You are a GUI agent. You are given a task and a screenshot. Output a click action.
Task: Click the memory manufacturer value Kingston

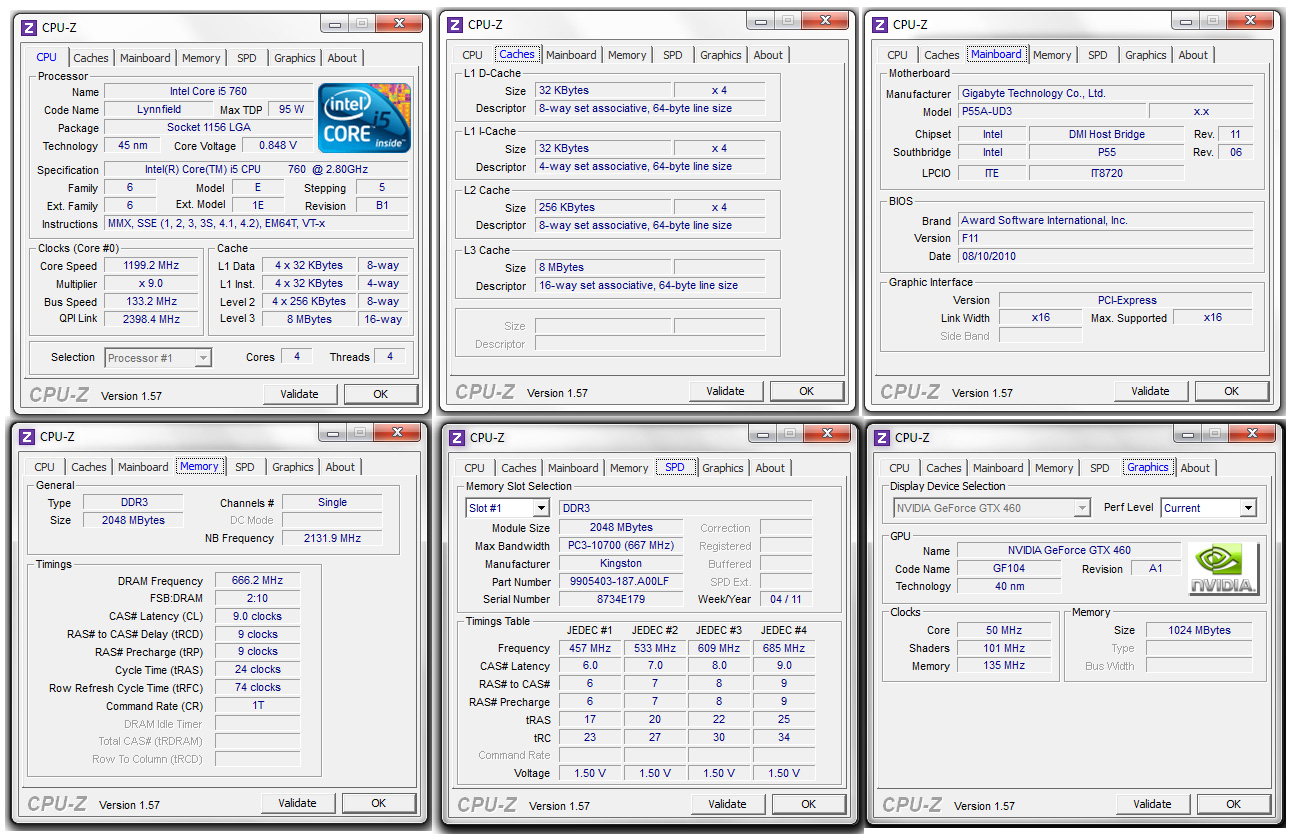click(621, 563)
